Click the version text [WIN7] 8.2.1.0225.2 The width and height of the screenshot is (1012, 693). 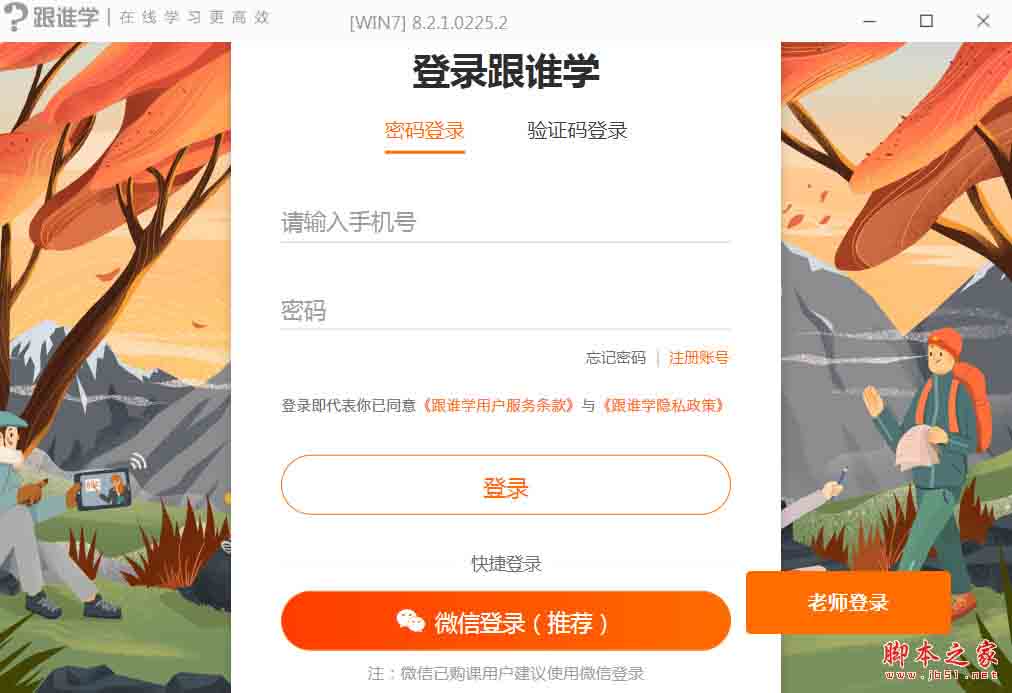click(429, 23)
